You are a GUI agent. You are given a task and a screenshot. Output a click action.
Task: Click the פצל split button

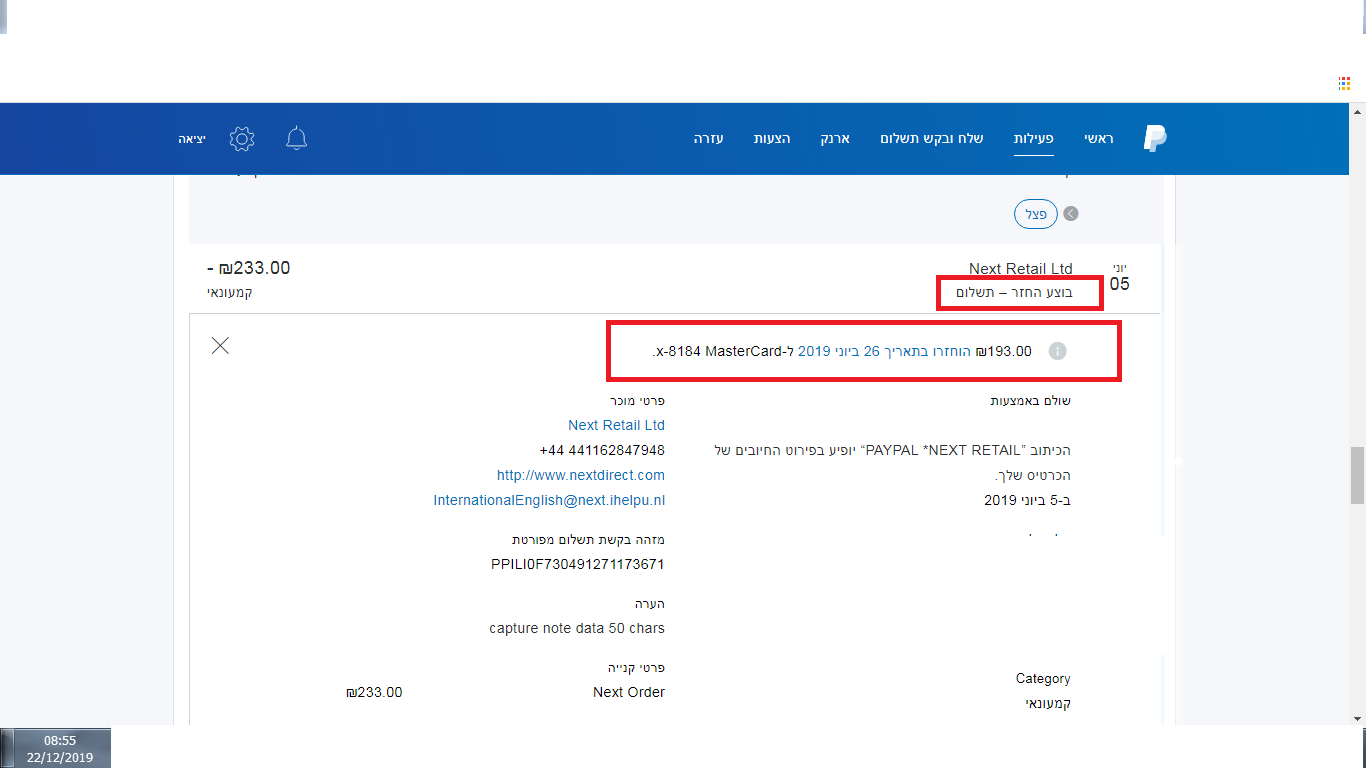(1036, 214)
